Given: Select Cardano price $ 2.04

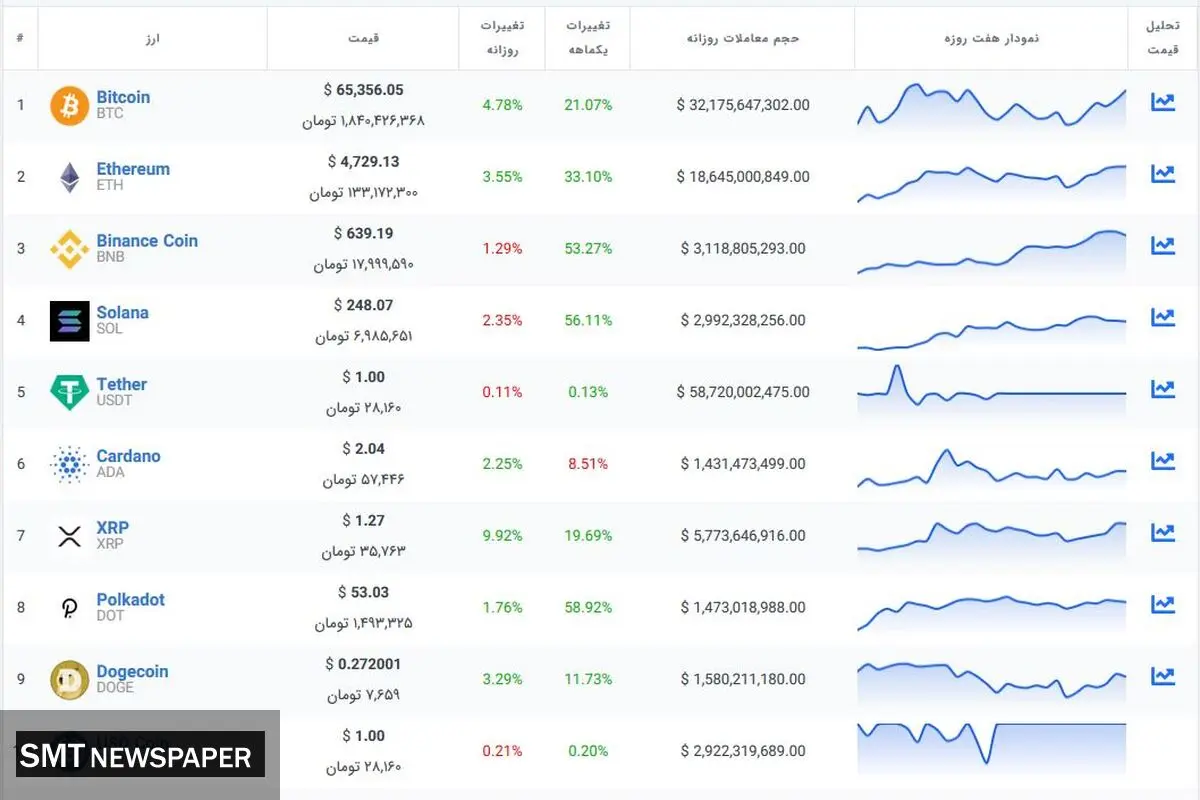Looking at the screenshot, I should (x=363, y=449).
